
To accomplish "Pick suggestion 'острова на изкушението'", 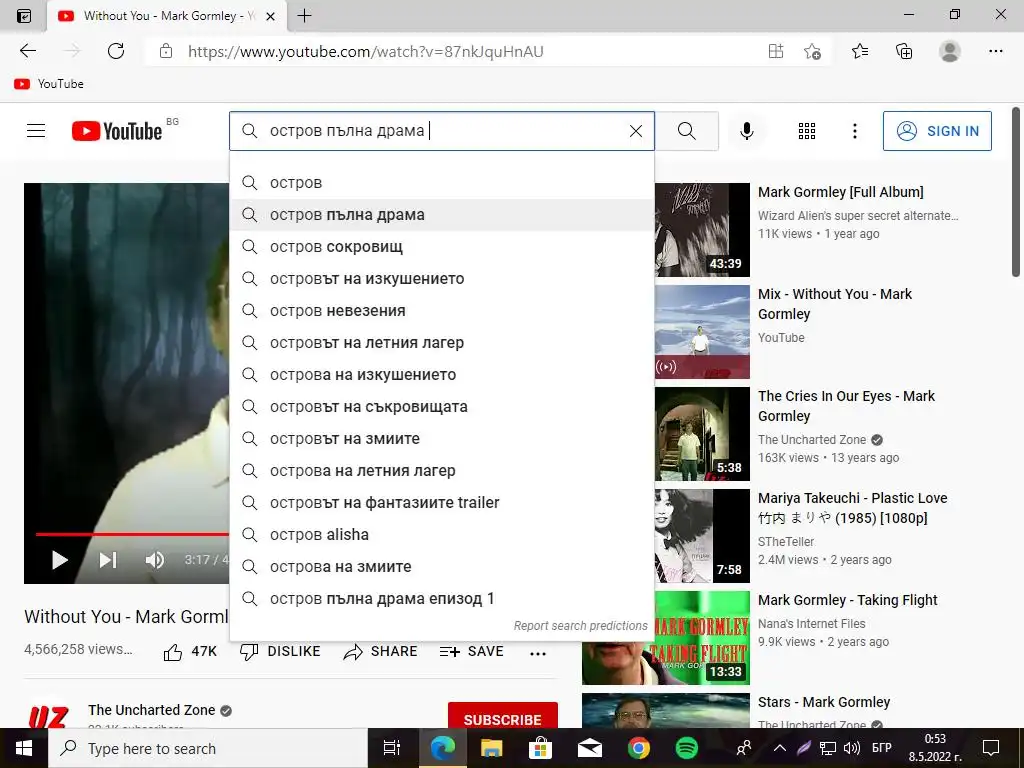I will 442,375.
